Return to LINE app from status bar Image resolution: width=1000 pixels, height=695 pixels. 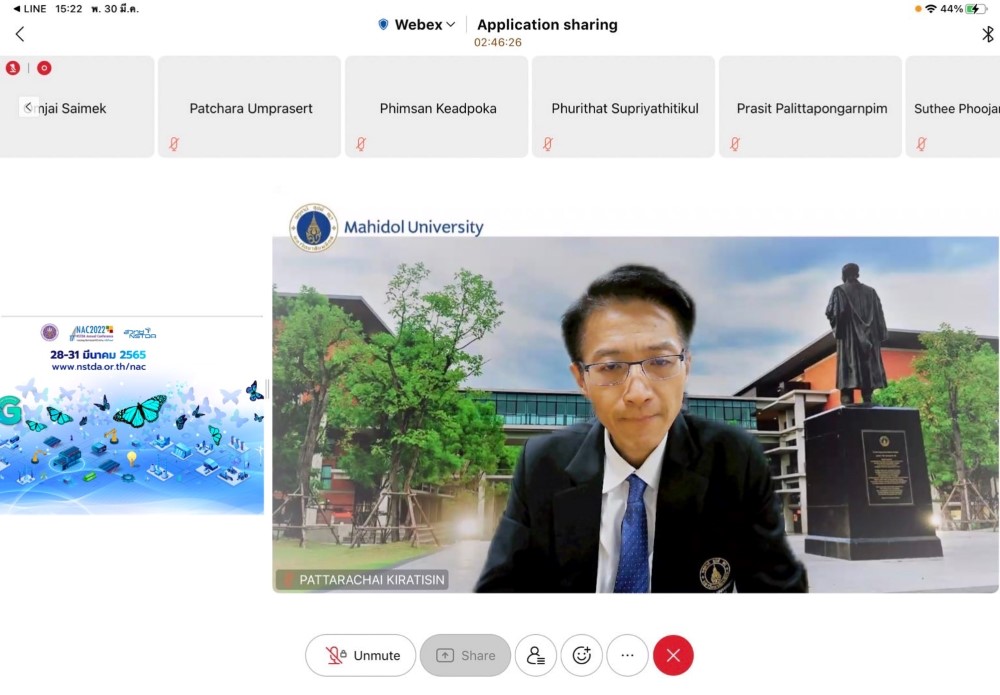coord(30,8)
